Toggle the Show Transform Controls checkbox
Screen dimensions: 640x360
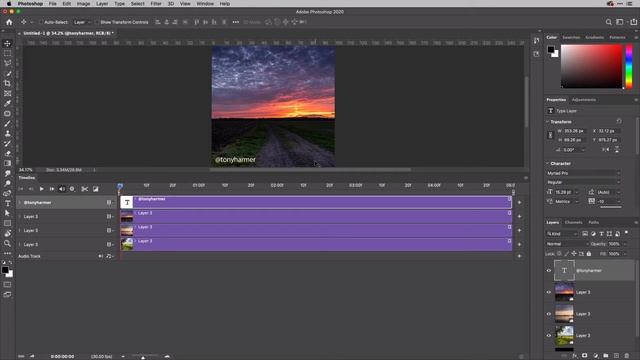[97, 22]
